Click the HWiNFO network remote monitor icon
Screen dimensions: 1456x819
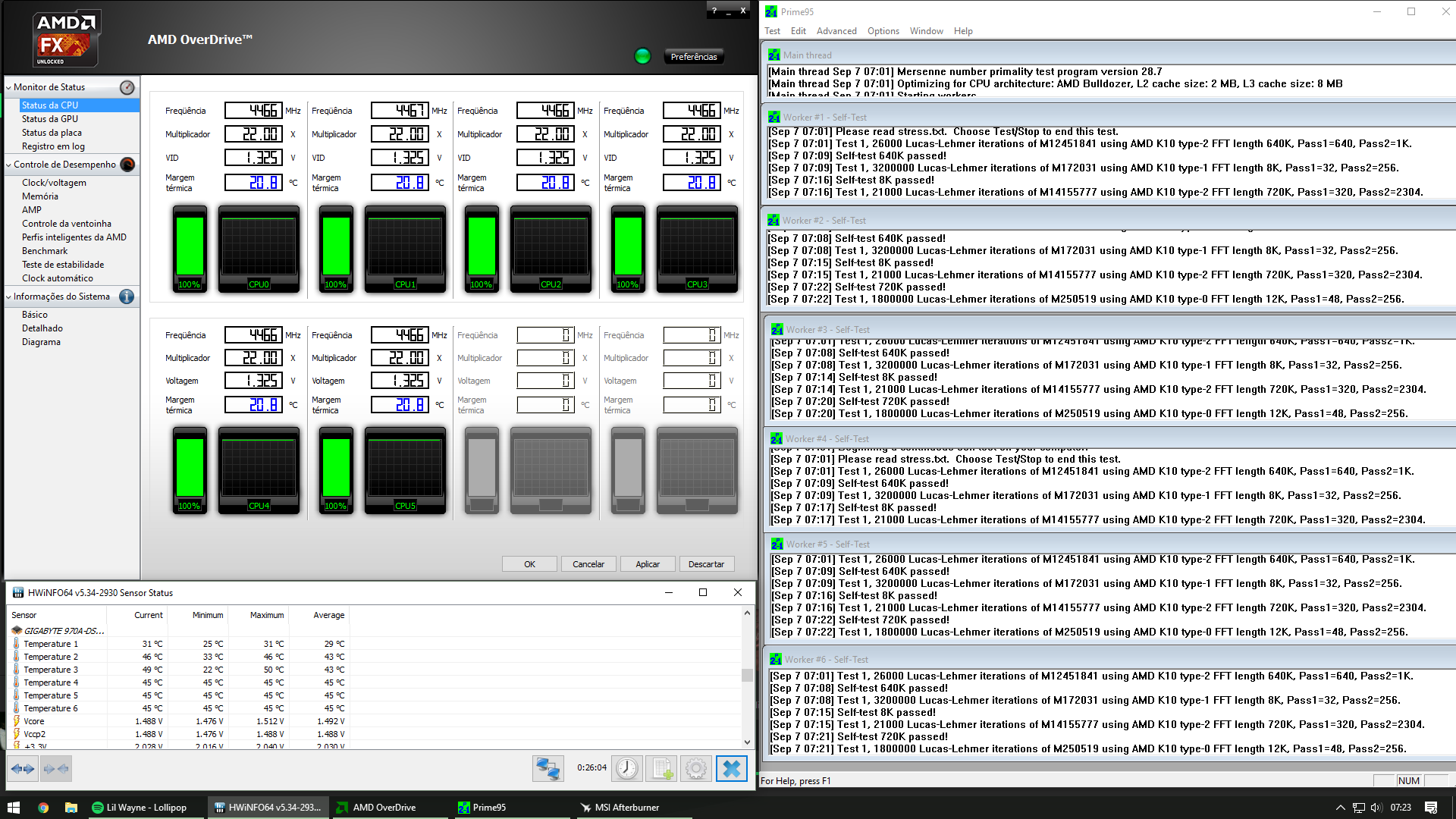(548, 768)
